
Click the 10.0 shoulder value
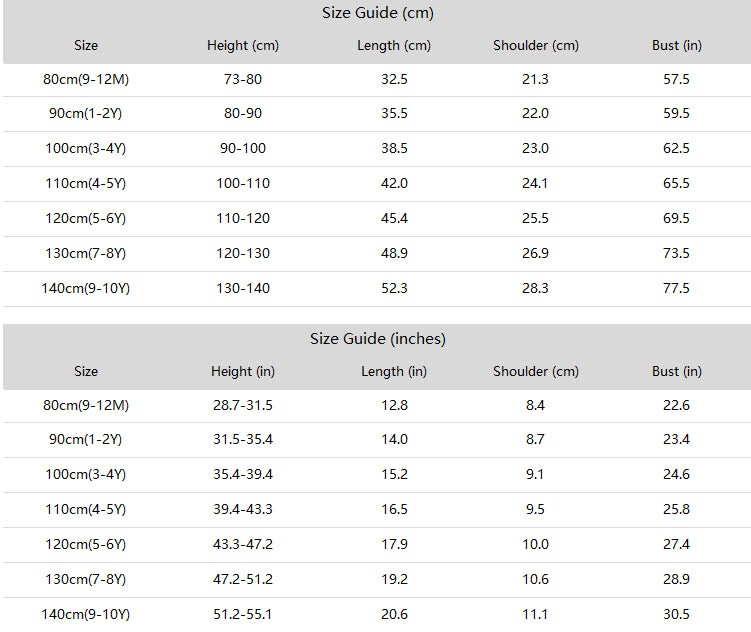click(x=535, y=544)
